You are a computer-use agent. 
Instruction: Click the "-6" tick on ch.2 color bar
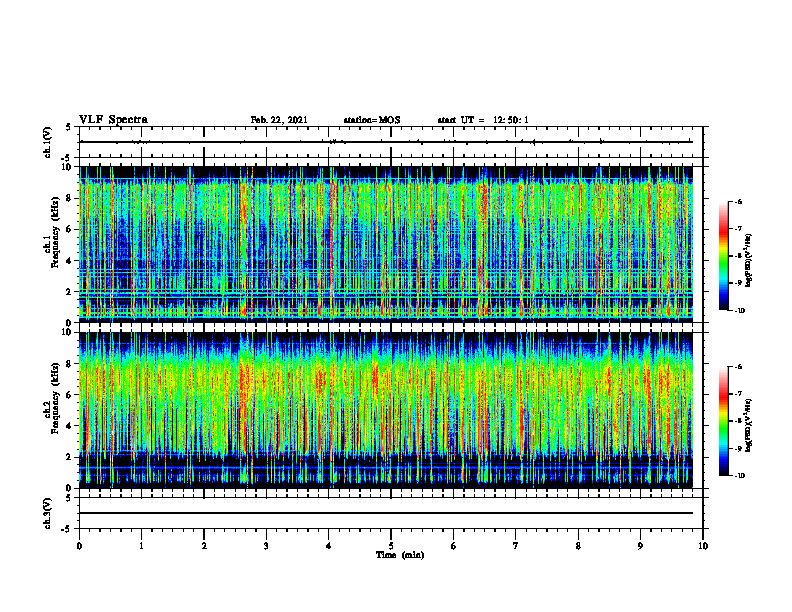pos(738,367)
